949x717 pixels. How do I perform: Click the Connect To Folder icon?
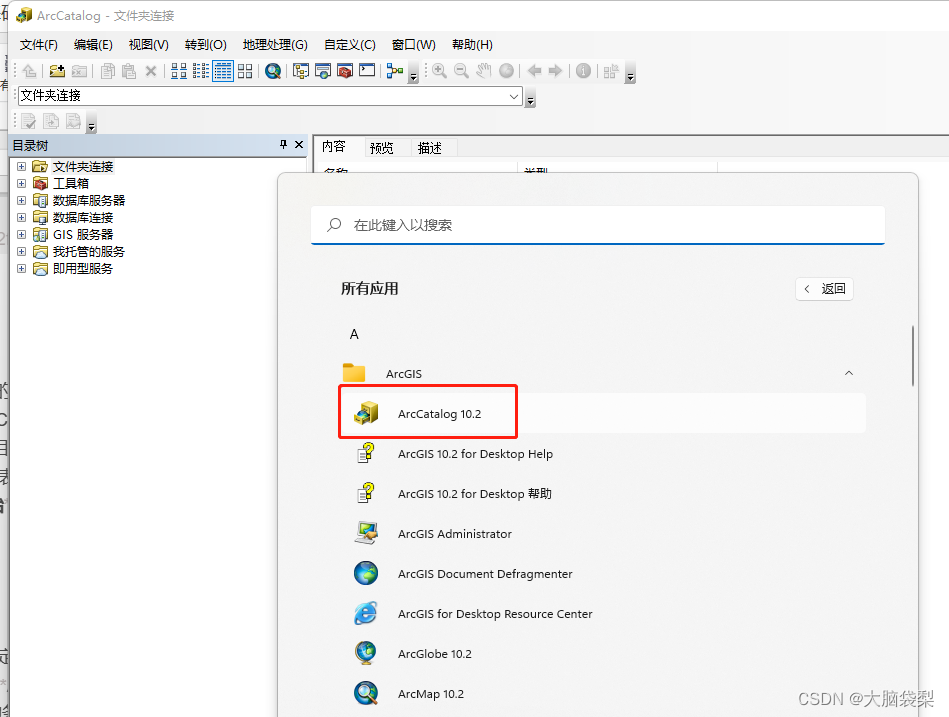click(x=57, y=71)
